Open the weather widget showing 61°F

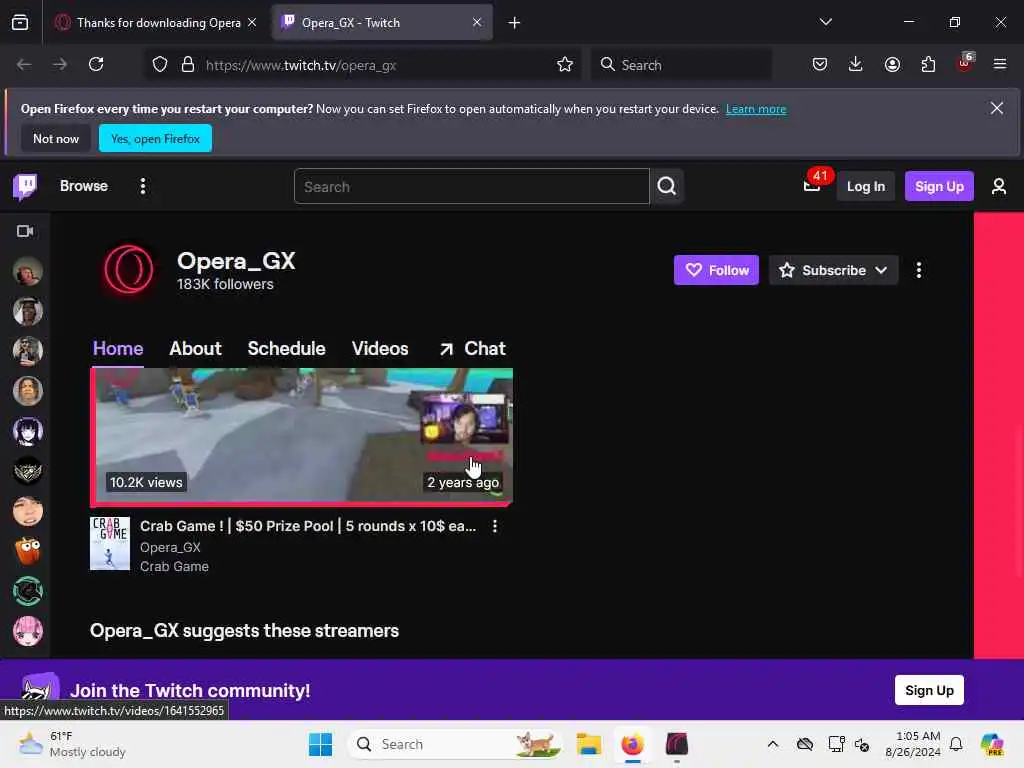tap(72, 744)
